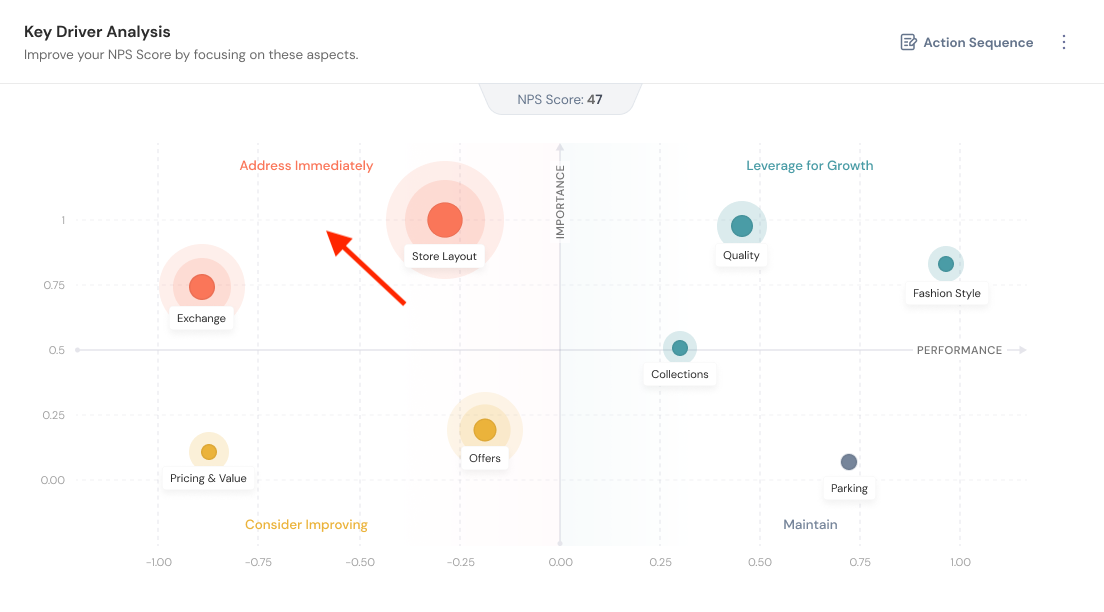Click the Address Immediately quadrant label
The width and height of the screenshot is (1104, 612).
click(306, 166)
